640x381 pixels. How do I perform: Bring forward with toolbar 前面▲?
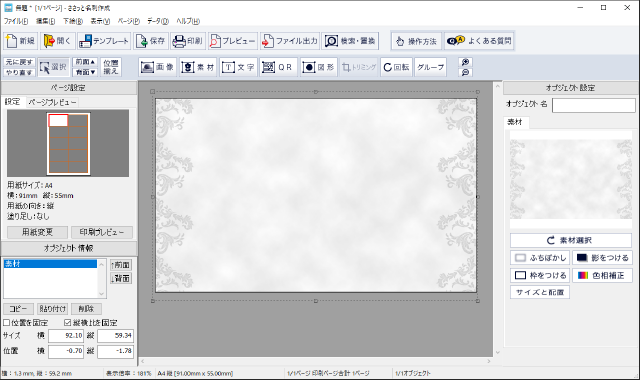click(x=85, y=62)
